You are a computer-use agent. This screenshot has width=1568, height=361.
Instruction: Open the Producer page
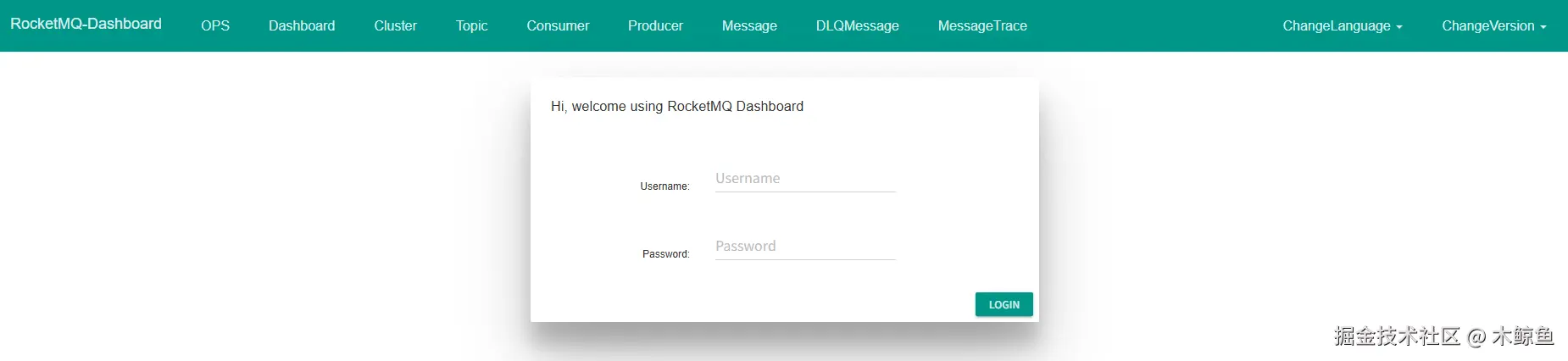tap(655, 25)
